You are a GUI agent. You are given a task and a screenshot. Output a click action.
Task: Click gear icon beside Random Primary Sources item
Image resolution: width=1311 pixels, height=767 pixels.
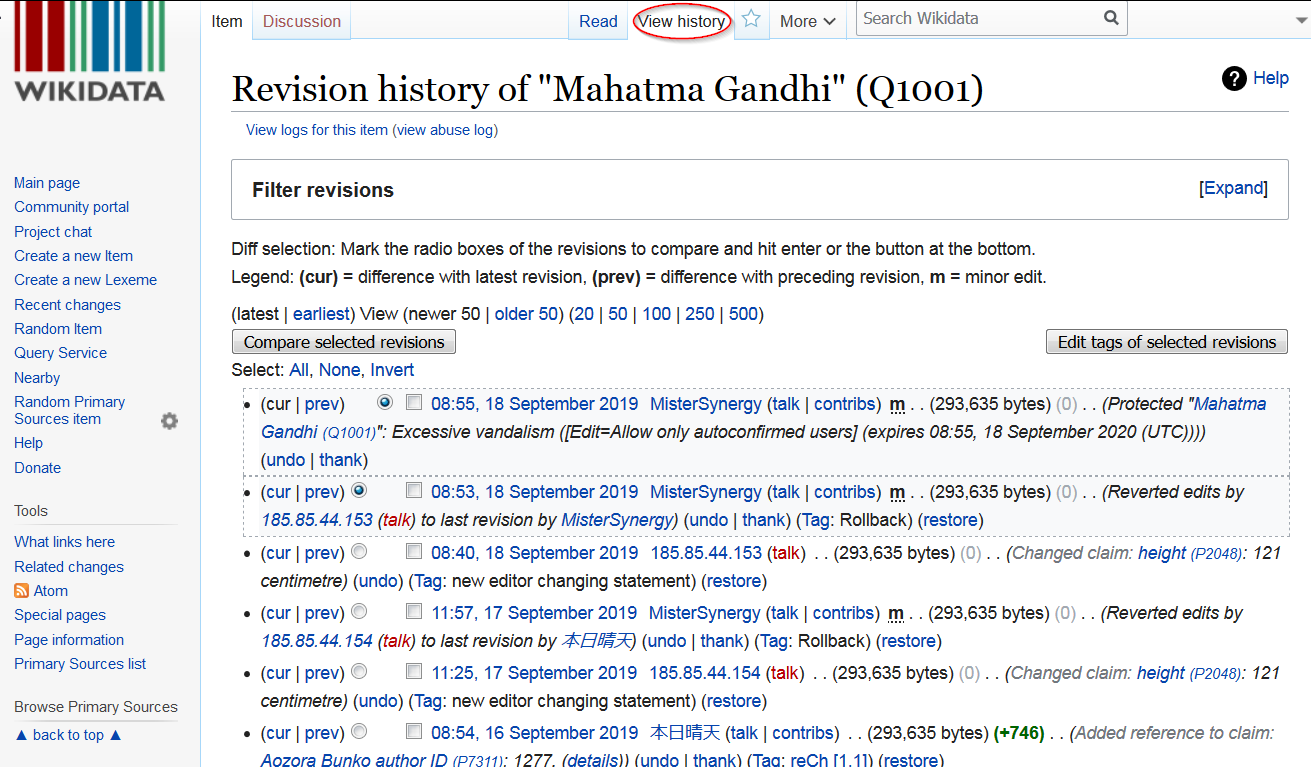tap(169, 421)
